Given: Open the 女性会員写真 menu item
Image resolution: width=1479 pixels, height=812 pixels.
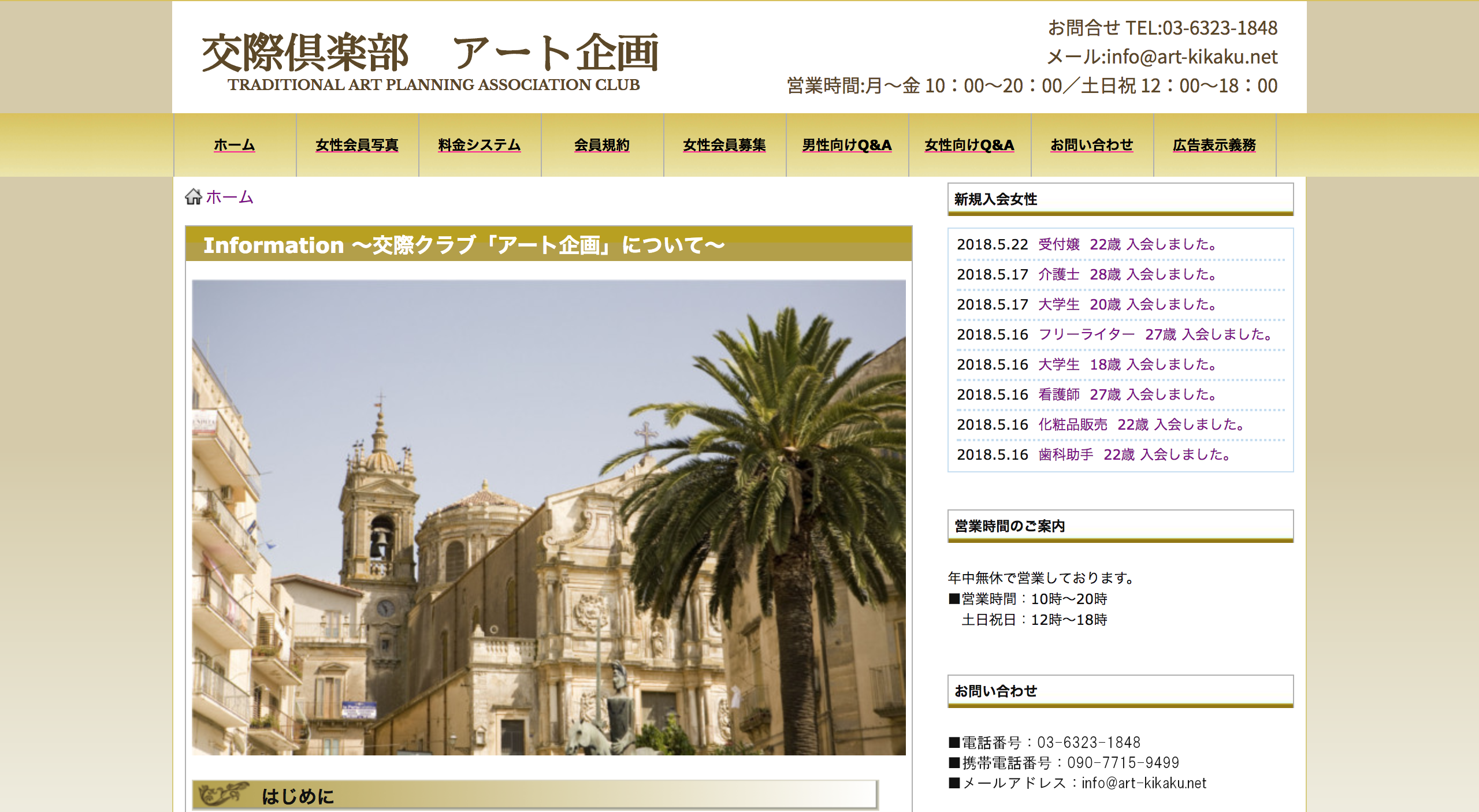Looking at the screenshot, I should pyautogui.click(x=356, y=145).
